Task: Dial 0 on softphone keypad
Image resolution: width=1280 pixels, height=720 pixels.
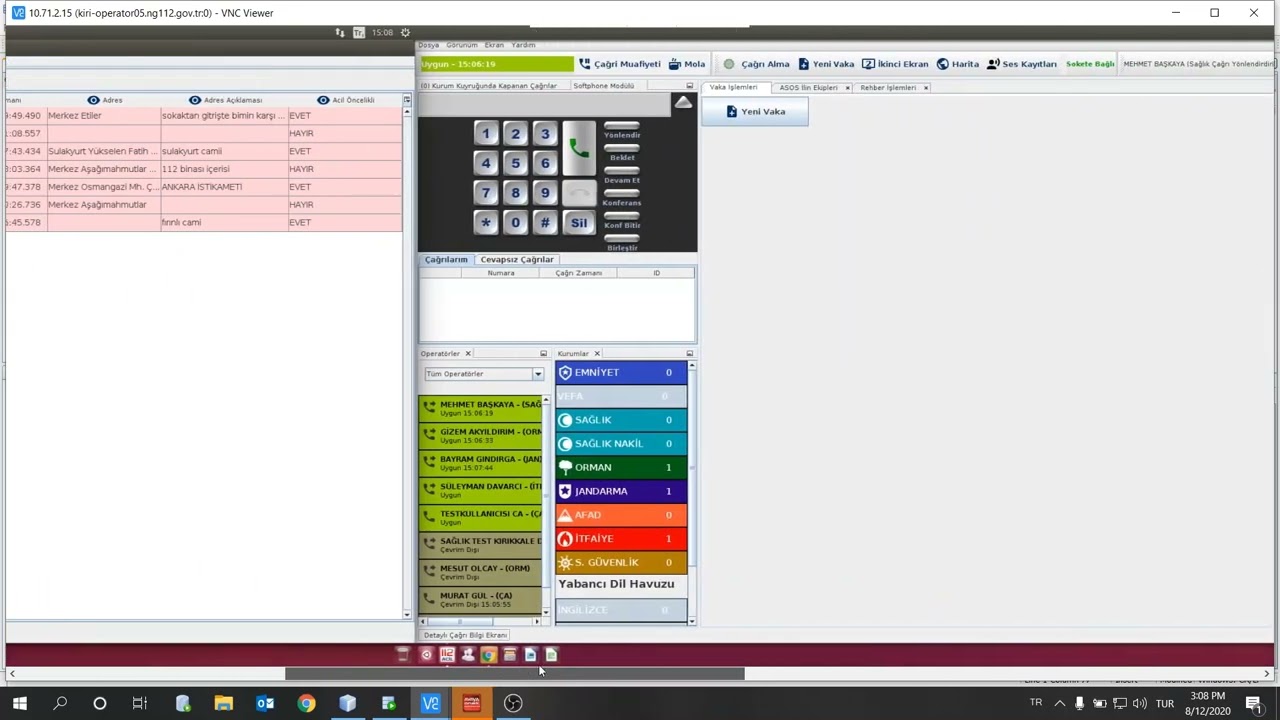Action: pos(515,222)
